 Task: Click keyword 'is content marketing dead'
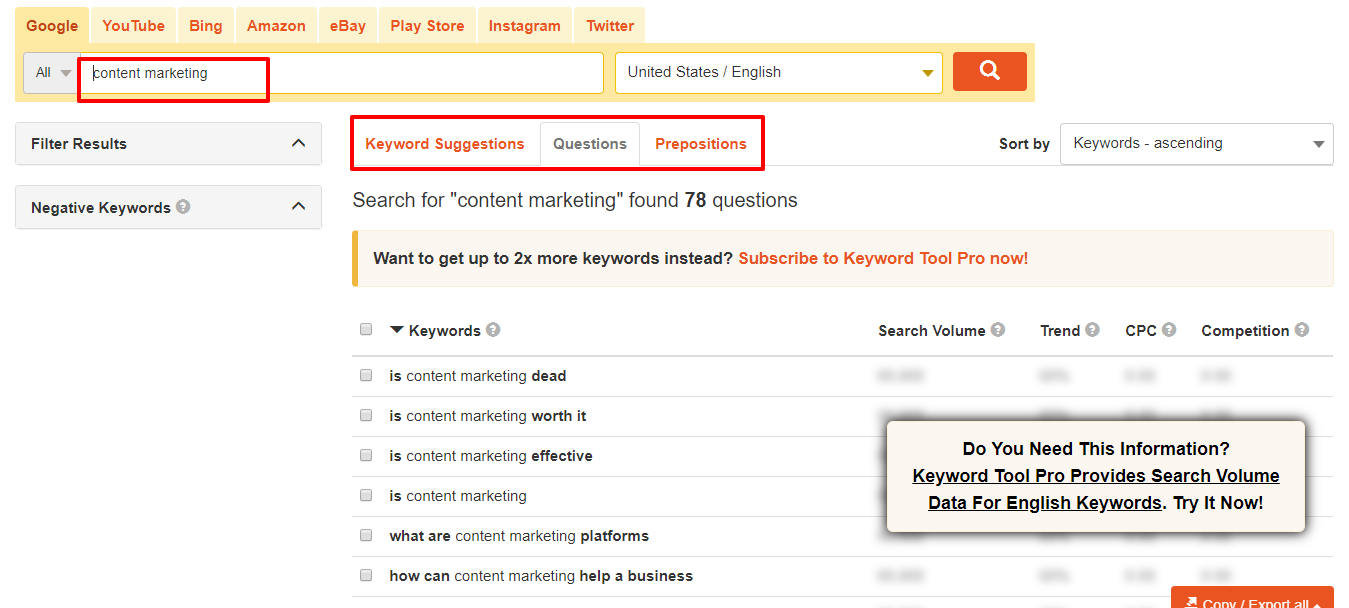pos(478,376)
